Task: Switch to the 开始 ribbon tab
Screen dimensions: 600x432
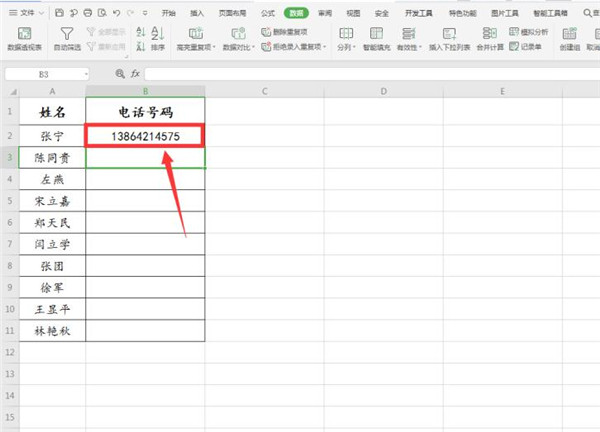Action: (x=168, y=13)
